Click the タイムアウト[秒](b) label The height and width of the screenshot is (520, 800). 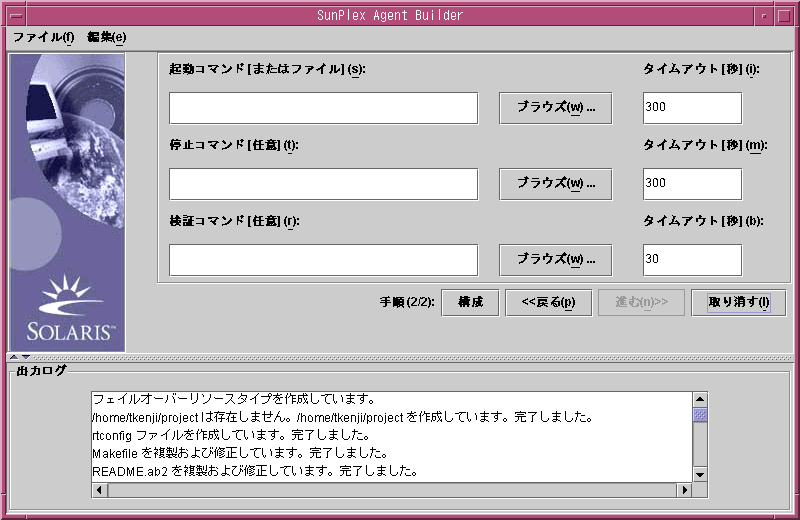click(x=703, y=221)
